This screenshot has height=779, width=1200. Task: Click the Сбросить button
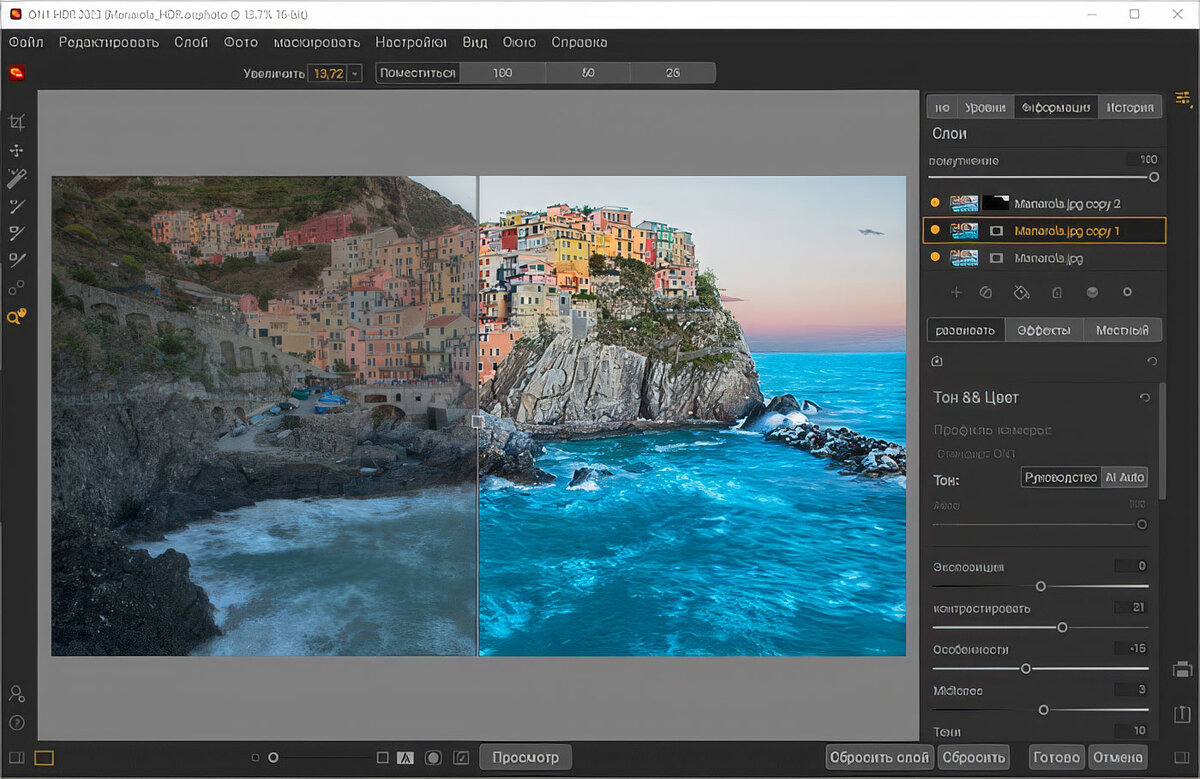pyautogui.click(x=974, y=757)
